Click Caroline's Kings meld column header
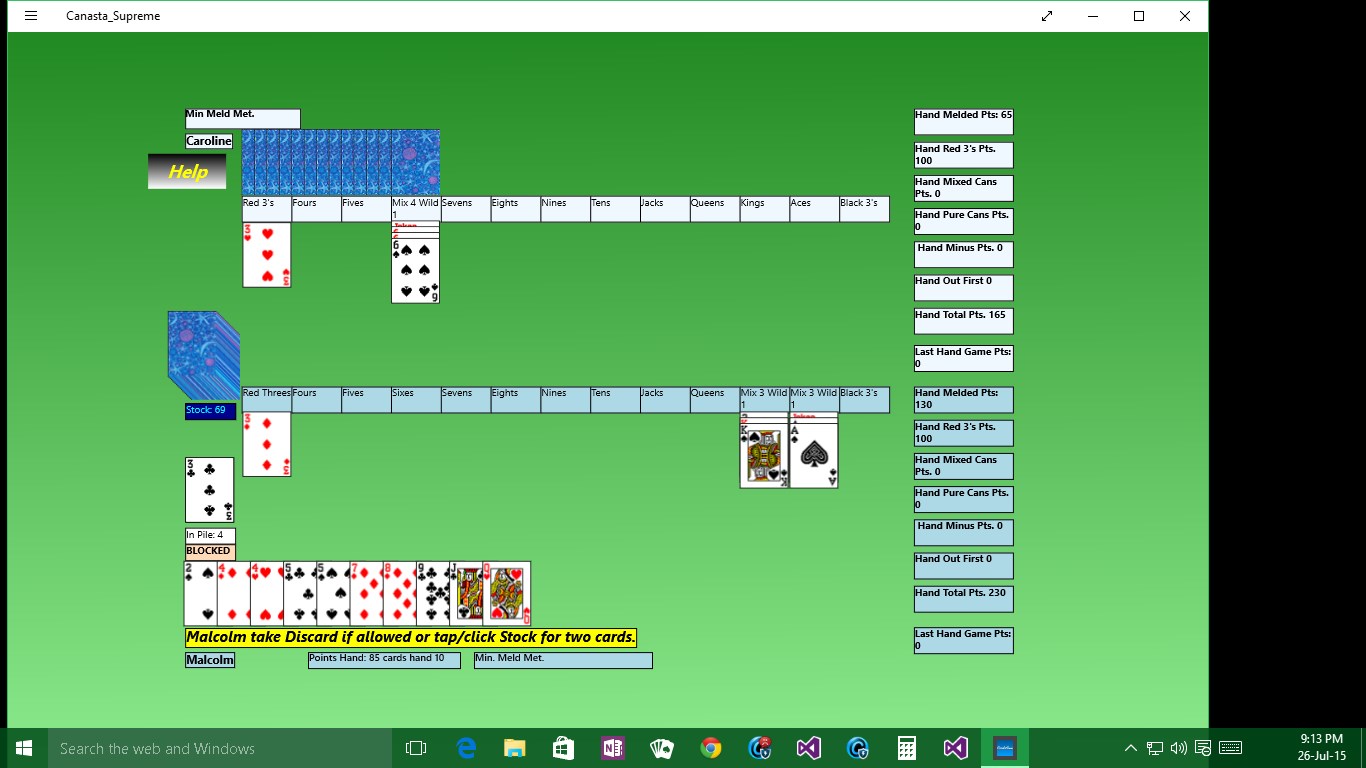 pyautogui.click(x=764, y=208)
